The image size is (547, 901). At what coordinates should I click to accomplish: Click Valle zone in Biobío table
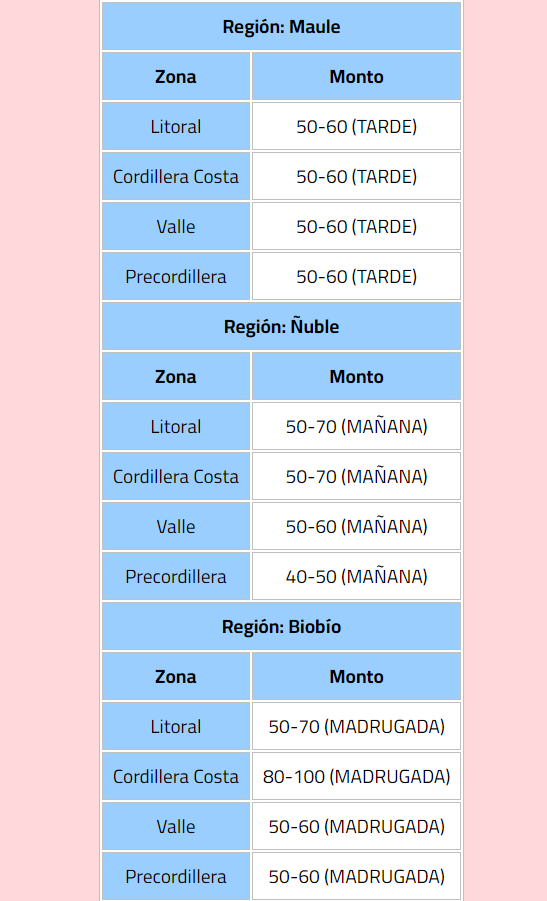click(176, 826)
